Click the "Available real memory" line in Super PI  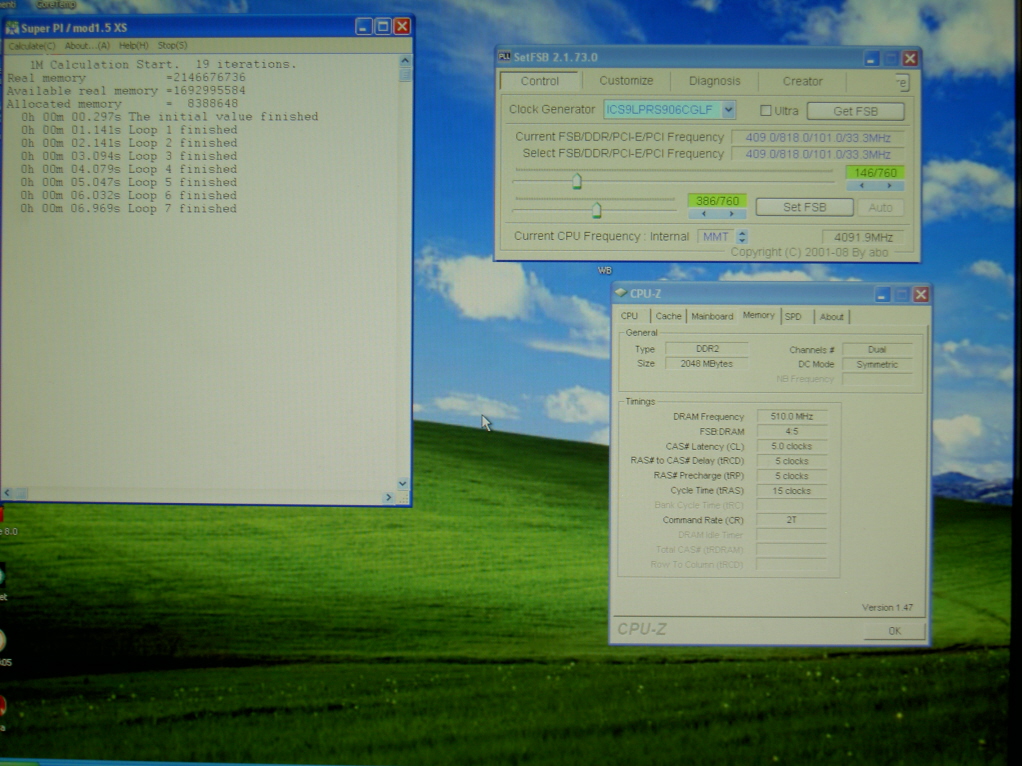(x=126, y=91)
